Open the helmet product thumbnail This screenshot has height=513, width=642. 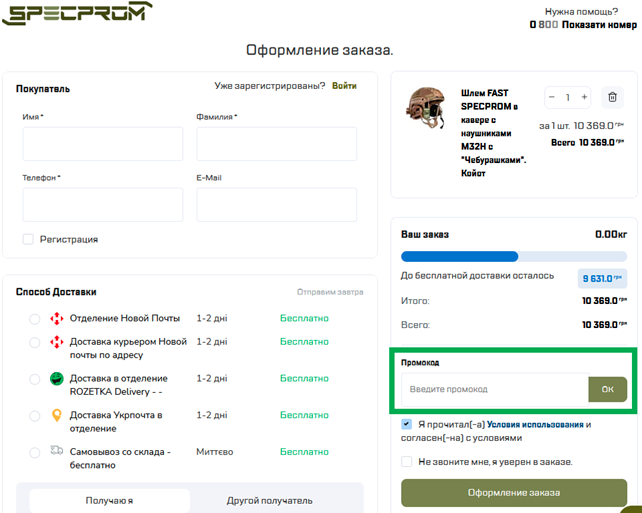[x=426, y=108]
